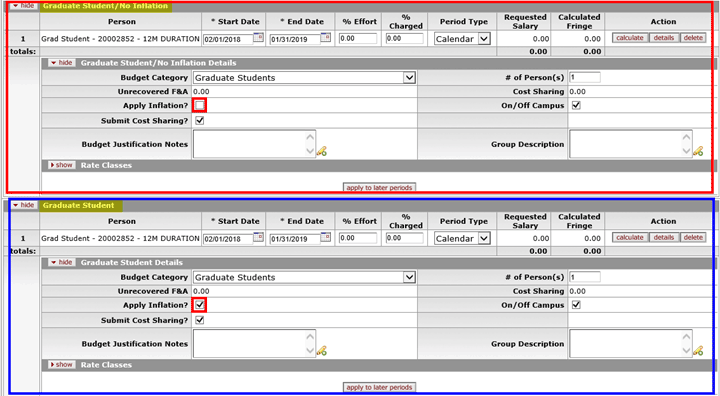Click details in Graduate Student row
The height and width of the screenshot is (396, 720).
tap(664, 238)
